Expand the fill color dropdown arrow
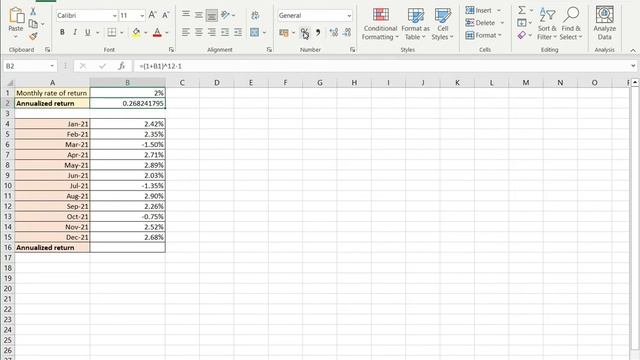This screenshot has height=360, width=640. (146, 33)
